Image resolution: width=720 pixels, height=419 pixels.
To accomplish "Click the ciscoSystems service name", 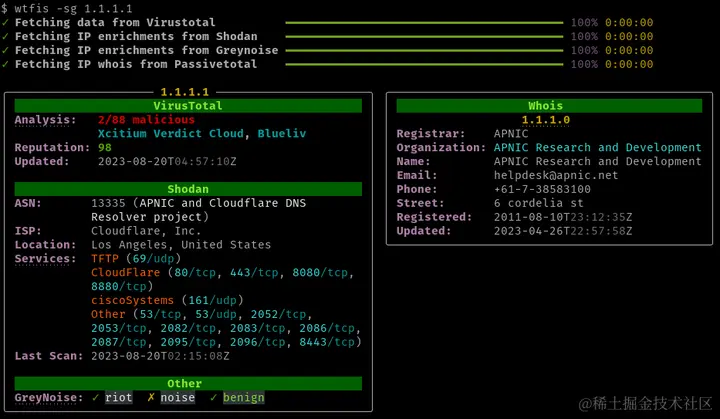I will [x=132, y=300].
